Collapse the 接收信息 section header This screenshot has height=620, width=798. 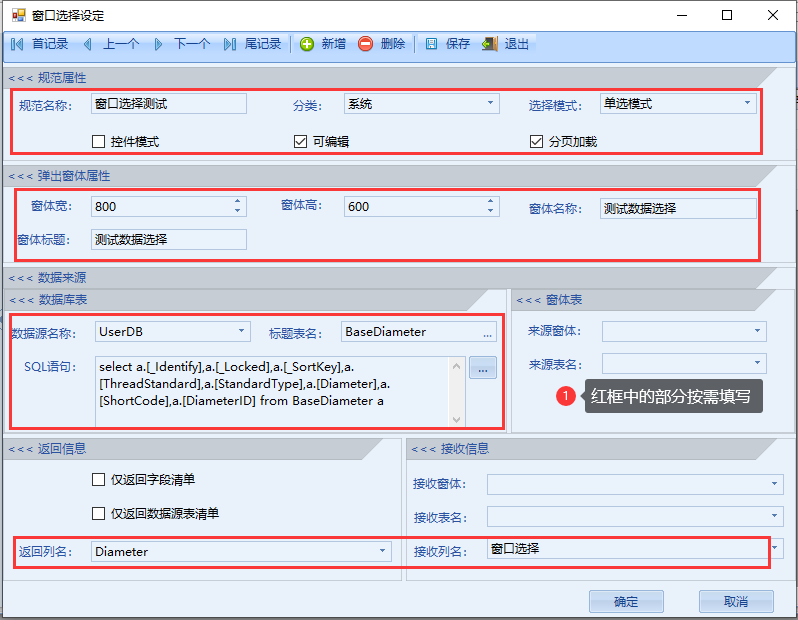[x=593, y=449]
